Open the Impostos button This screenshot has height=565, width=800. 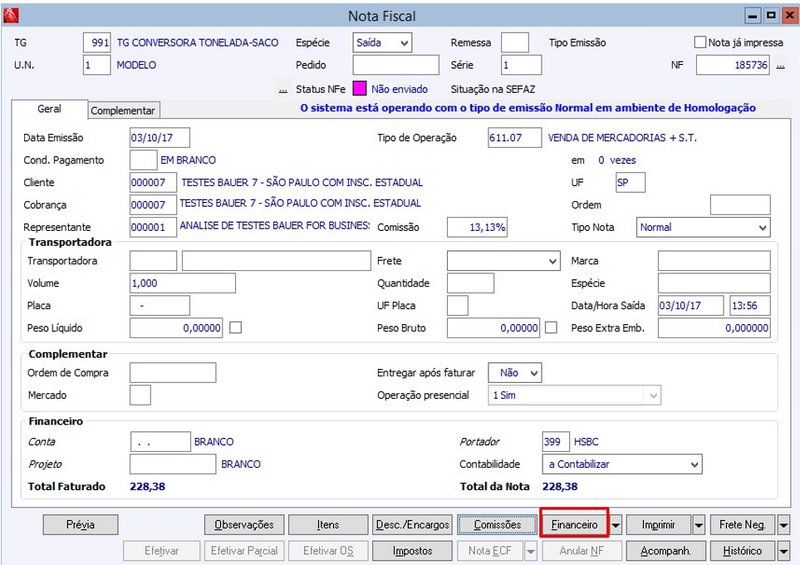pyautogui.click(x=412, y=551)
